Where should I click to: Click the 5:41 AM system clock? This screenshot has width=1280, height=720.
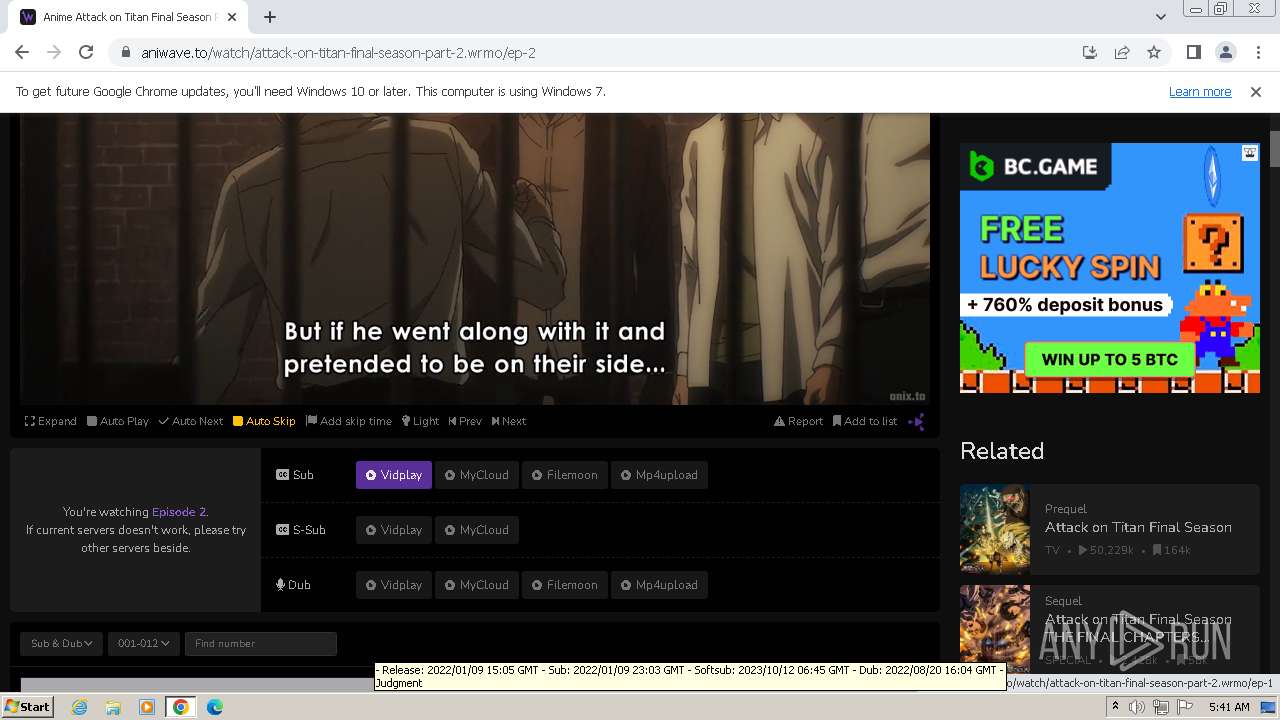pos(1229,707)
